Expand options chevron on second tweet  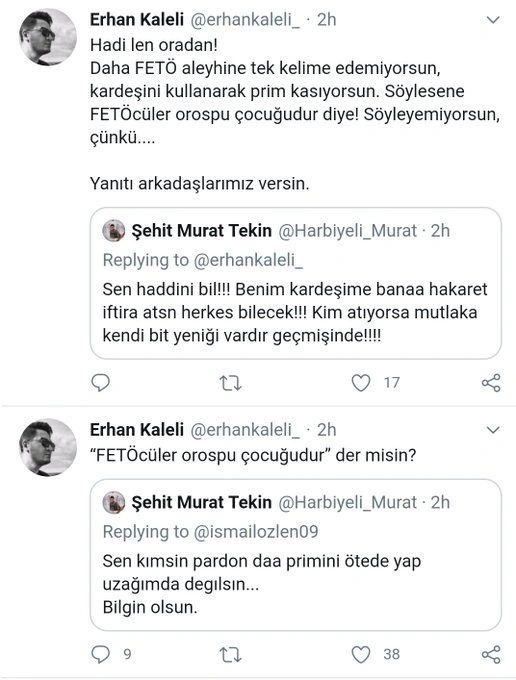[x=493, y=430]
